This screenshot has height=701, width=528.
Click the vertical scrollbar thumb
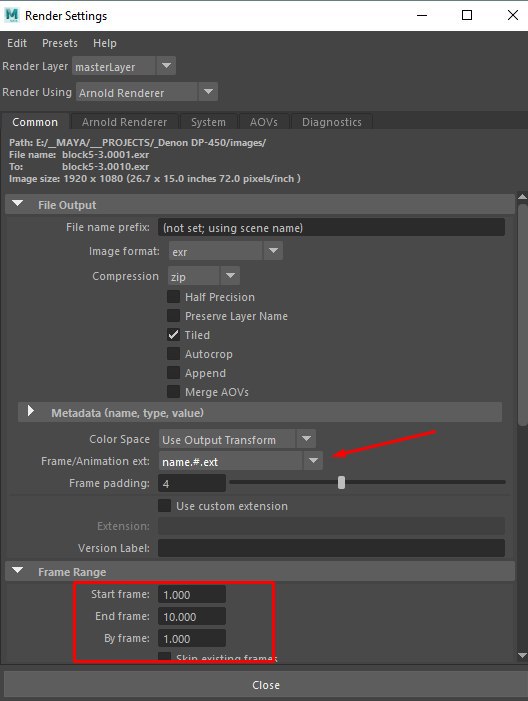(522, 314)
